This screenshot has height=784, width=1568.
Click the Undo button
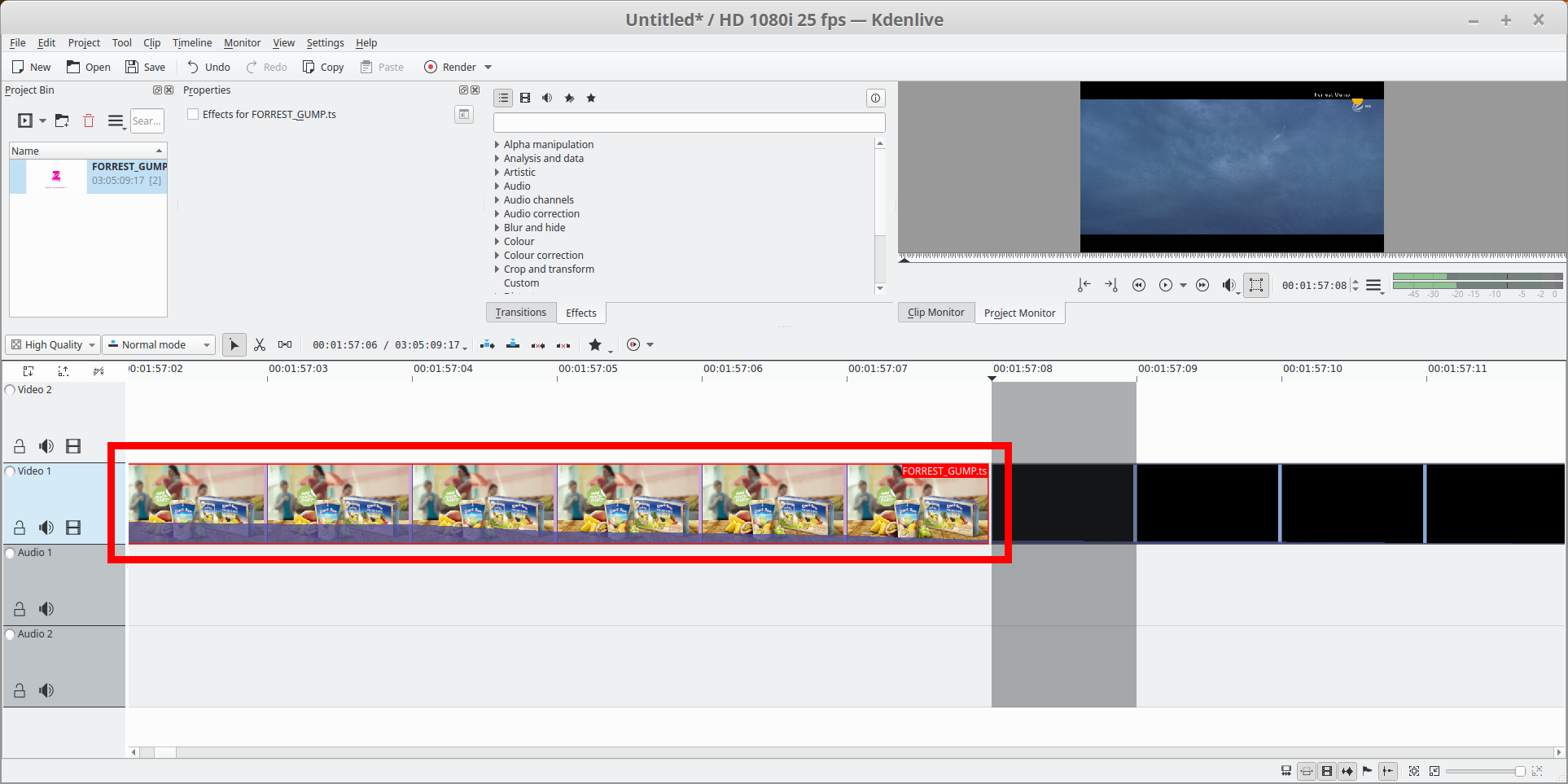208,68
